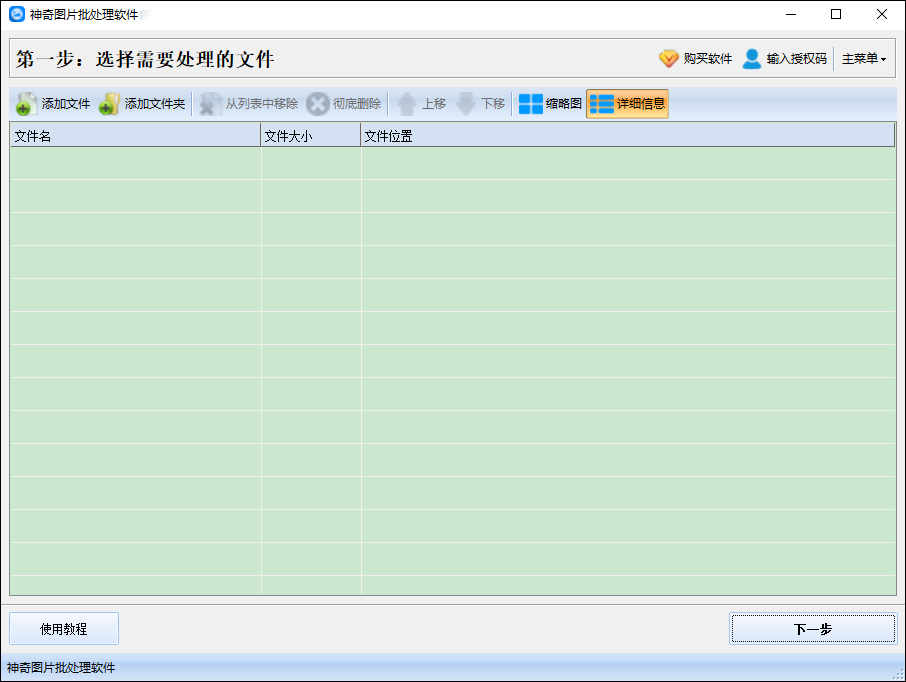Click the 添加文件夹 add folder icon
Viewport: 906px width, 682px height.
click(107, 103)
